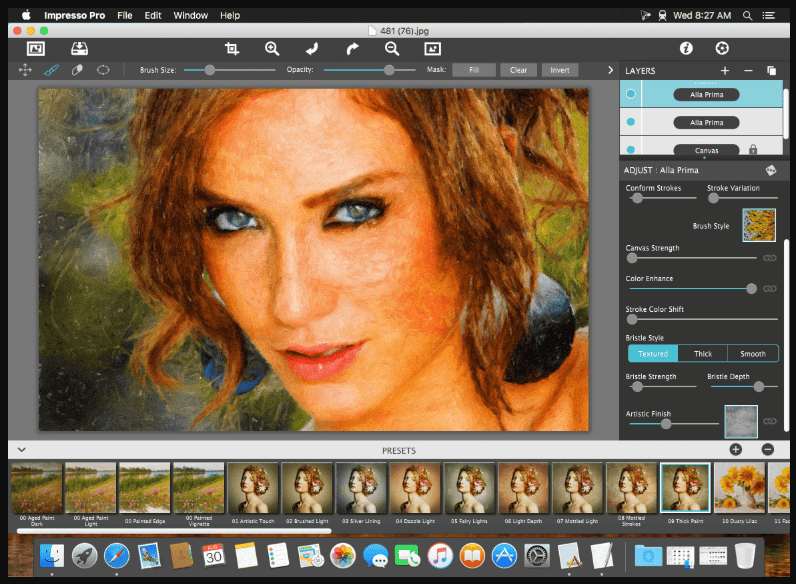Toggle the link icon beside Artistic Finish
This screenshot has width=796, height=584.
coord(770,421)
